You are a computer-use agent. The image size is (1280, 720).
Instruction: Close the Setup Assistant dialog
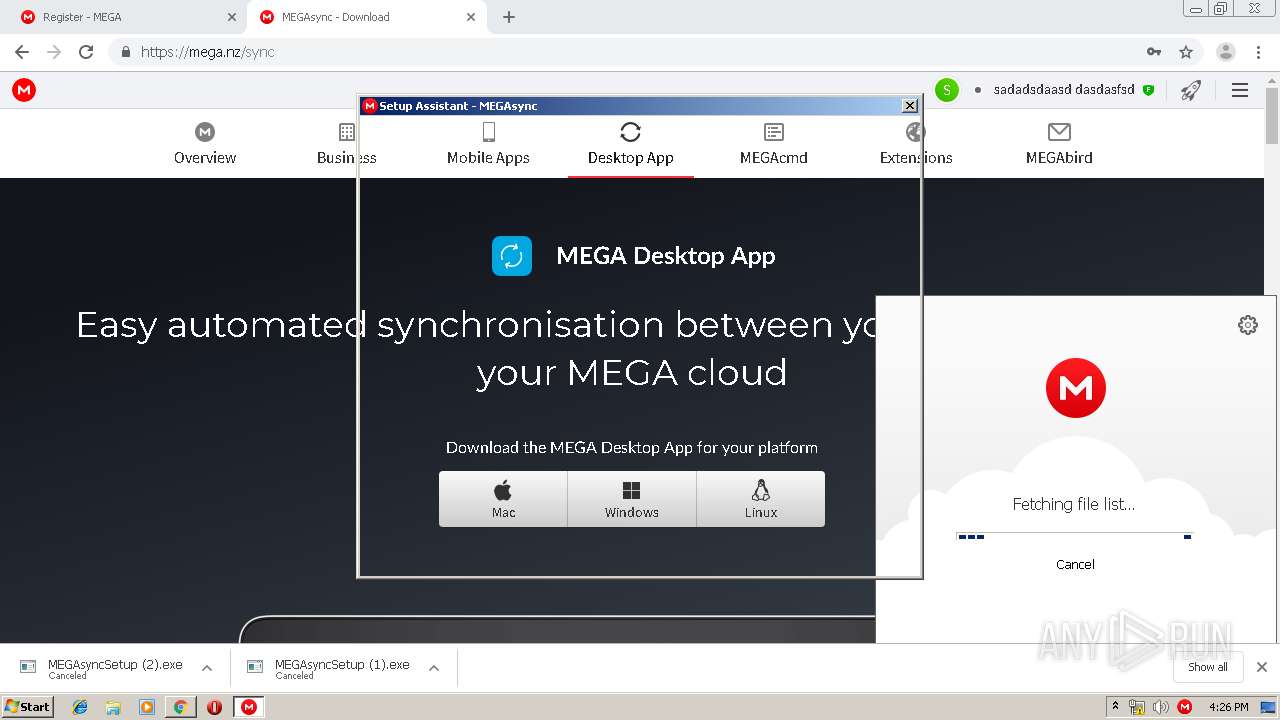[909, 105]
